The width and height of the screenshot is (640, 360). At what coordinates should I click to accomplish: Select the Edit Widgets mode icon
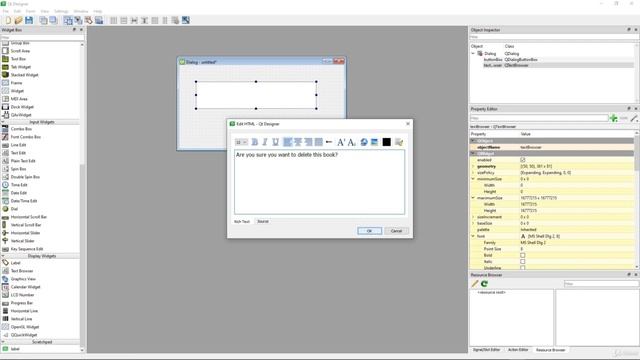[x=68, y=20]
